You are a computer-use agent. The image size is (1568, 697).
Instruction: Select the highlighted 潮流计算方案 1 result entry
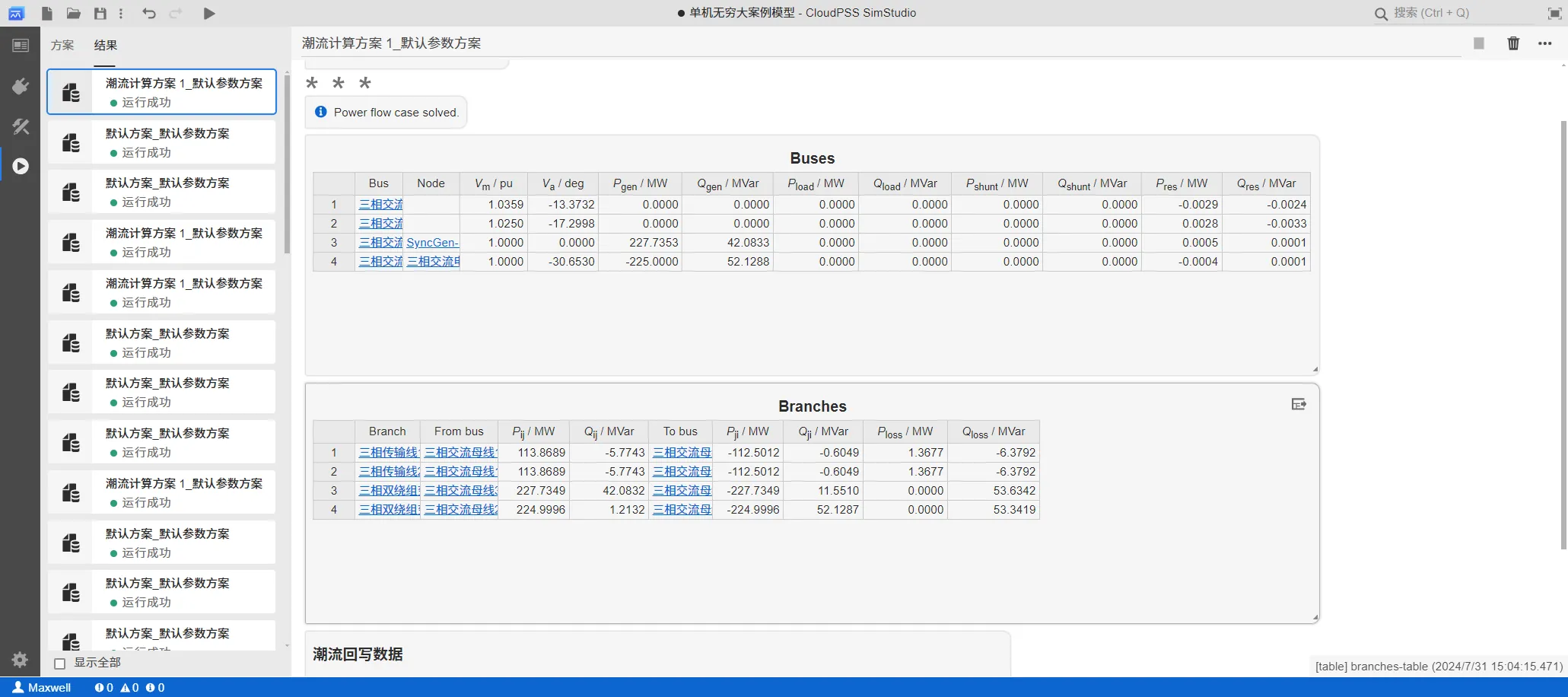pos(161,92)
